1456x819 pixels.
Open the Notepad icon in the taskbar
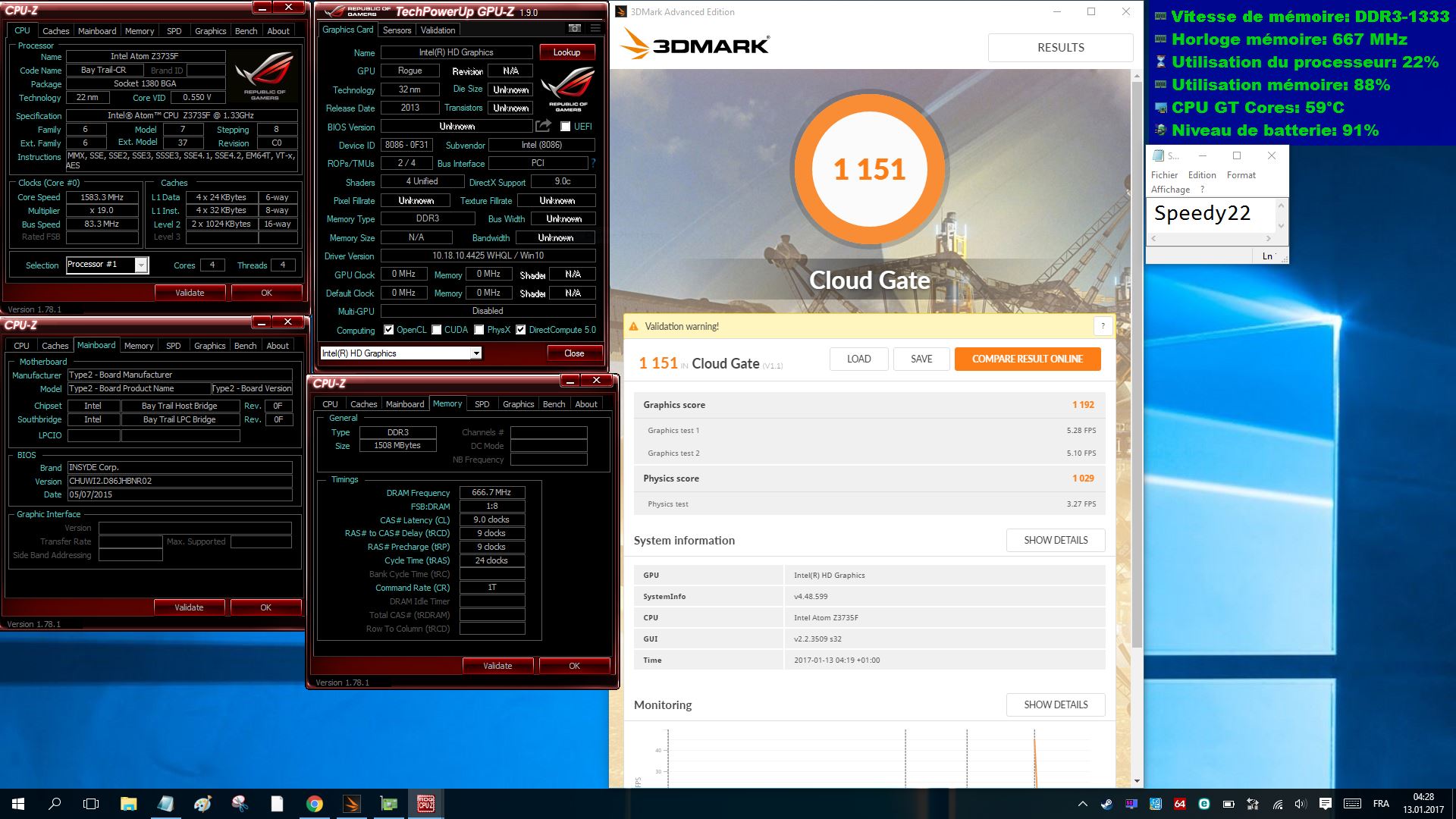[165, 804]
